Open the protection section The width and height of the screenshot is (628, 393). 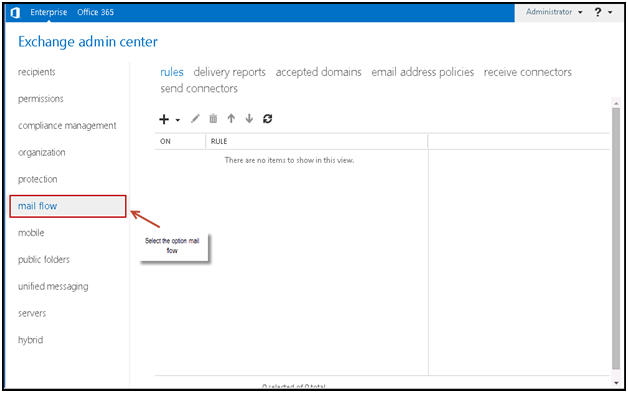pos(37,179)
